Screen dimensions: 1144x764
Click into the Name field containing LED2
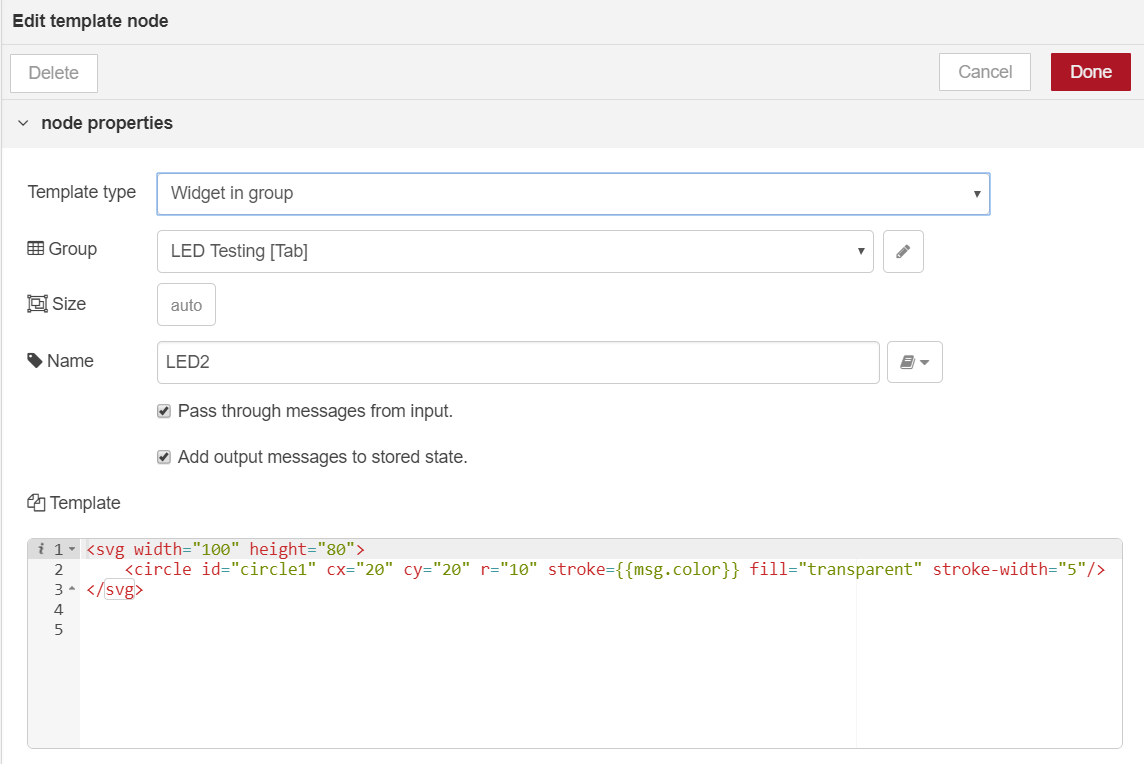[518, 363]
